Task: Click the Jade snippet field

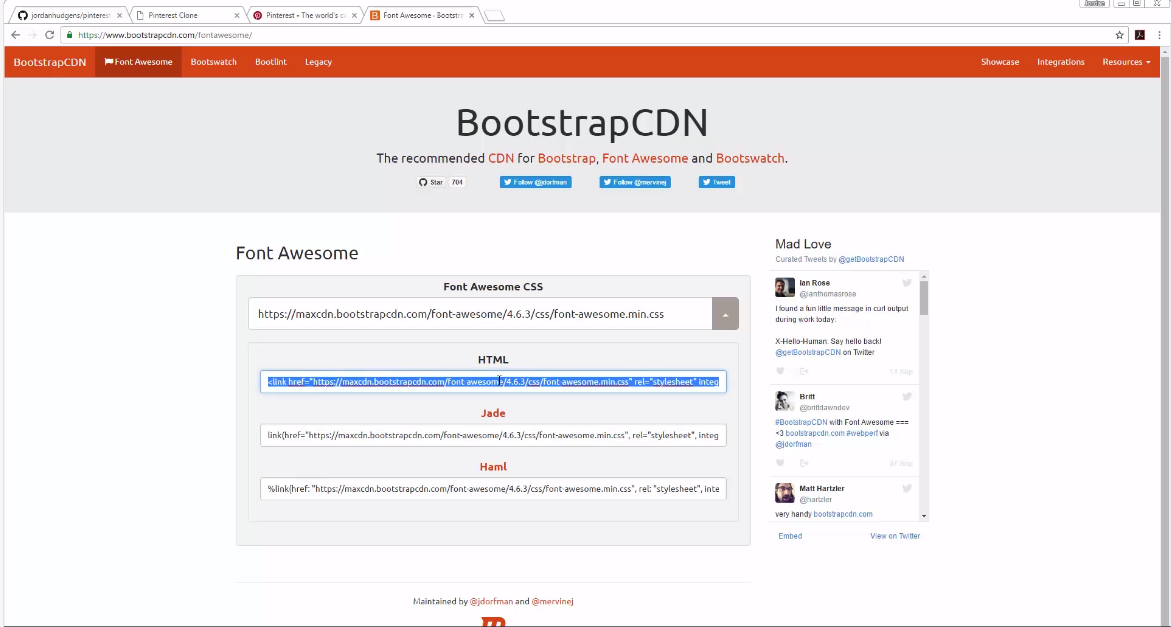Action: click(x=493, y=435)
